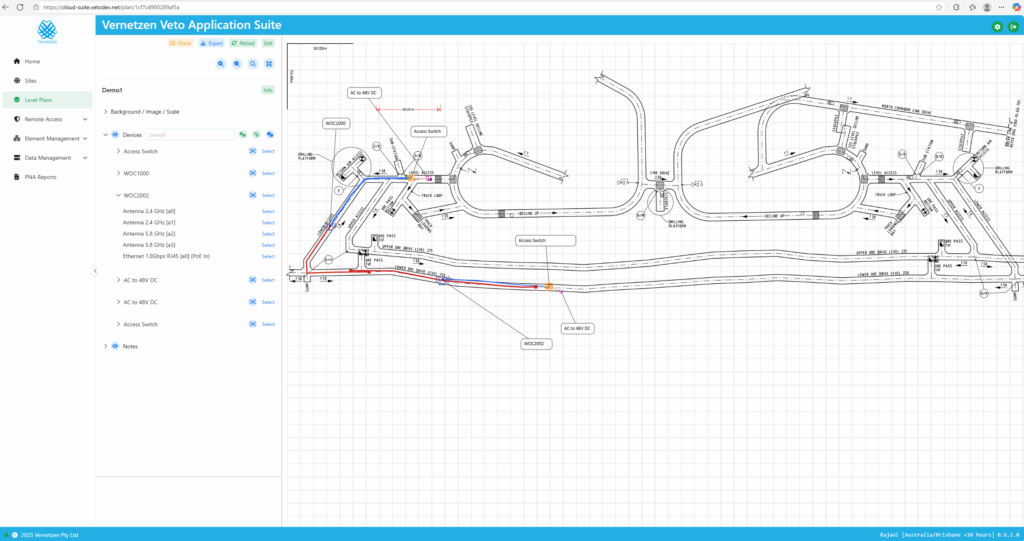1024x541 pixels.
Task: Click the Reload button
Action: click(243, 43)
